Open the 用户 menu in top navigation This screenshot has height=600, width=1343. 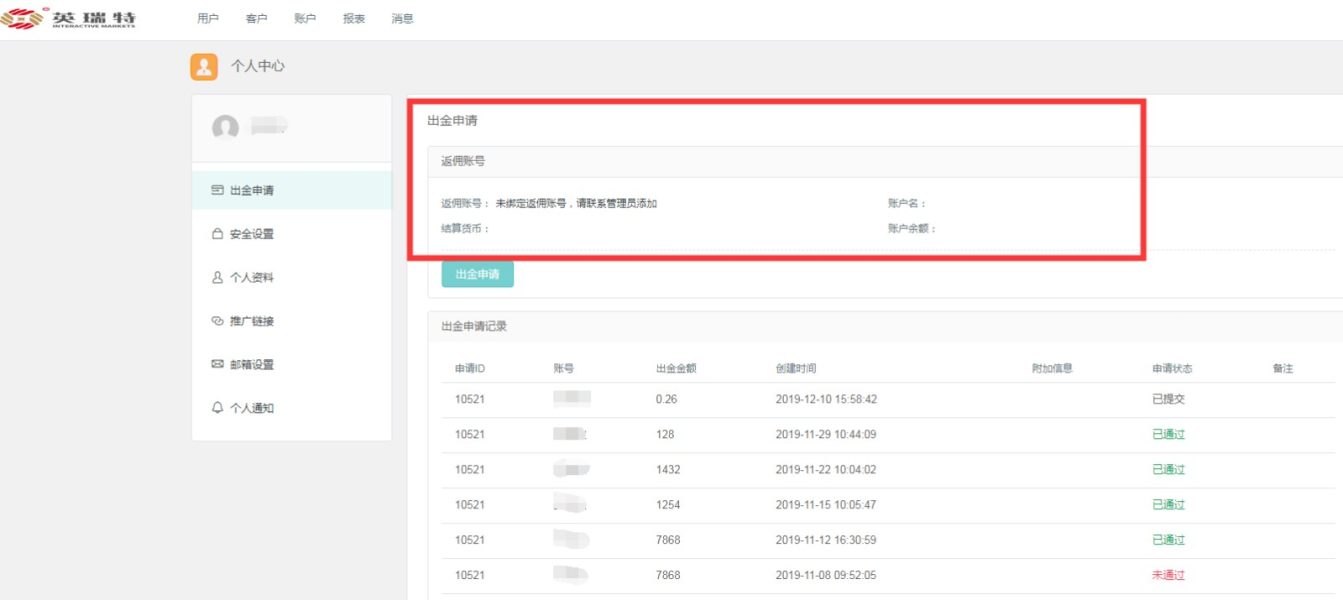click(208, 18)
